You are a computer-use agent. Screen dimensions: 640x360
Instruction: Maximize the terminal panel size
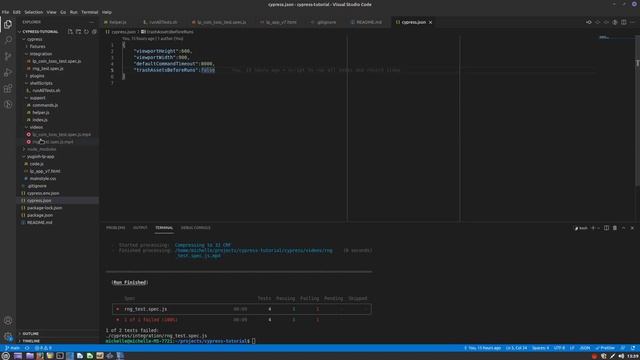coord(623,228)
